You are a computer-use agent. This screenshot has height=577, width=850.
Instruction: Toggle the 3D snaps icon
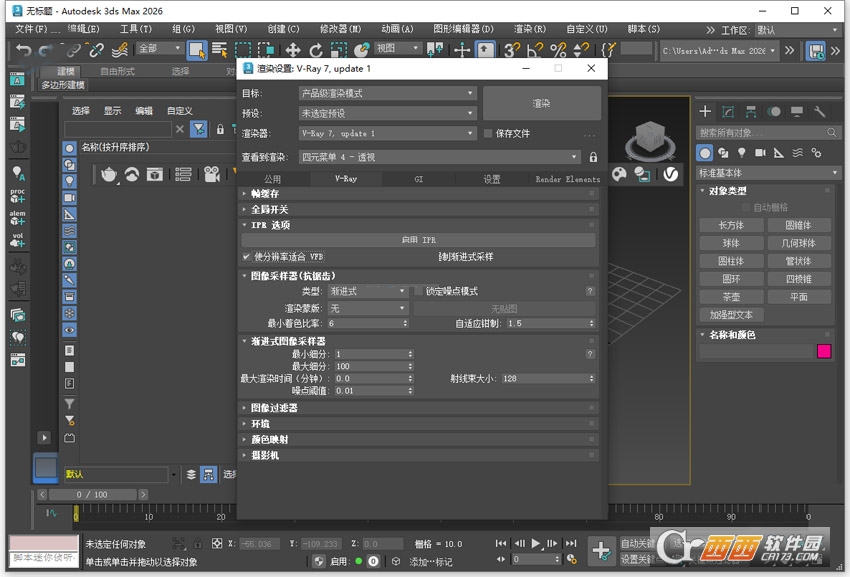[511, 50]
